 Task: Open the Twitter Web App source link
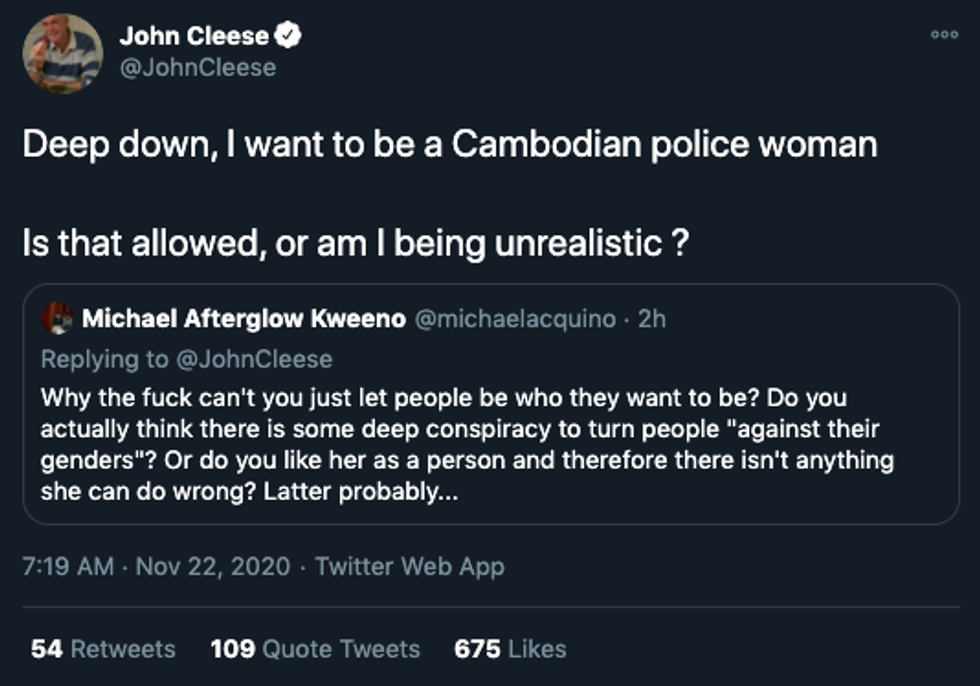409,567
